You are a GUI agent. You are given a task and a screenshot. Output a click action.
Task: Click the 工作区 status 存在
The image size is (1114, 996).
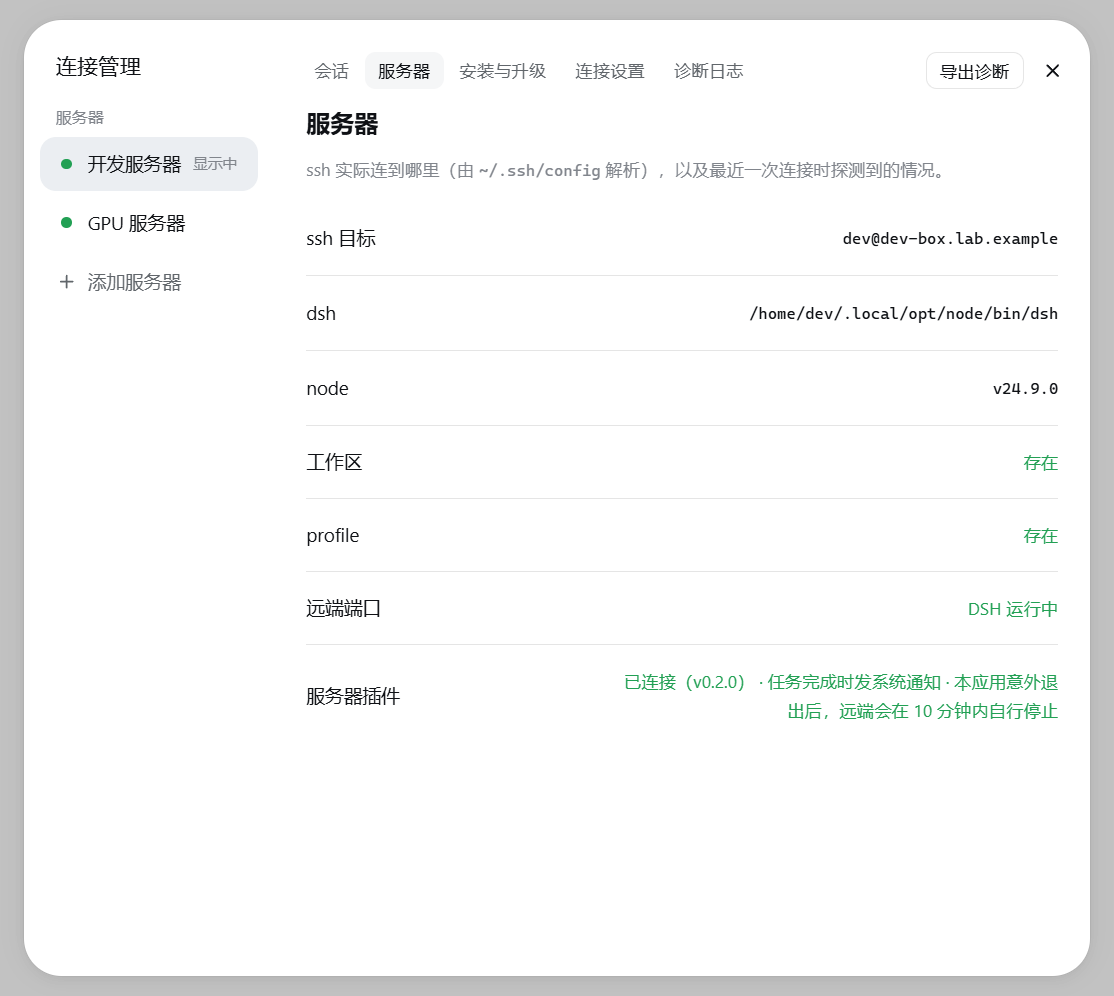click(1041, 463)
